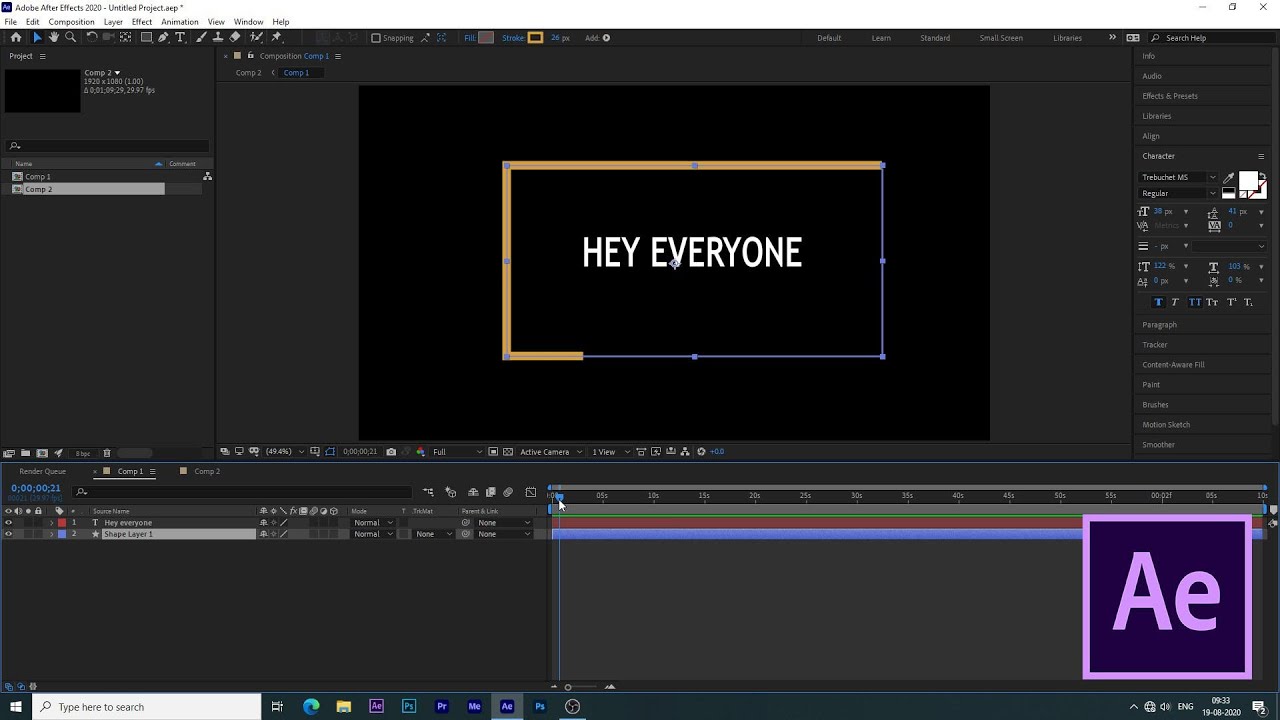Hide the Hey everyone text layer

click(x=8, y=523)
